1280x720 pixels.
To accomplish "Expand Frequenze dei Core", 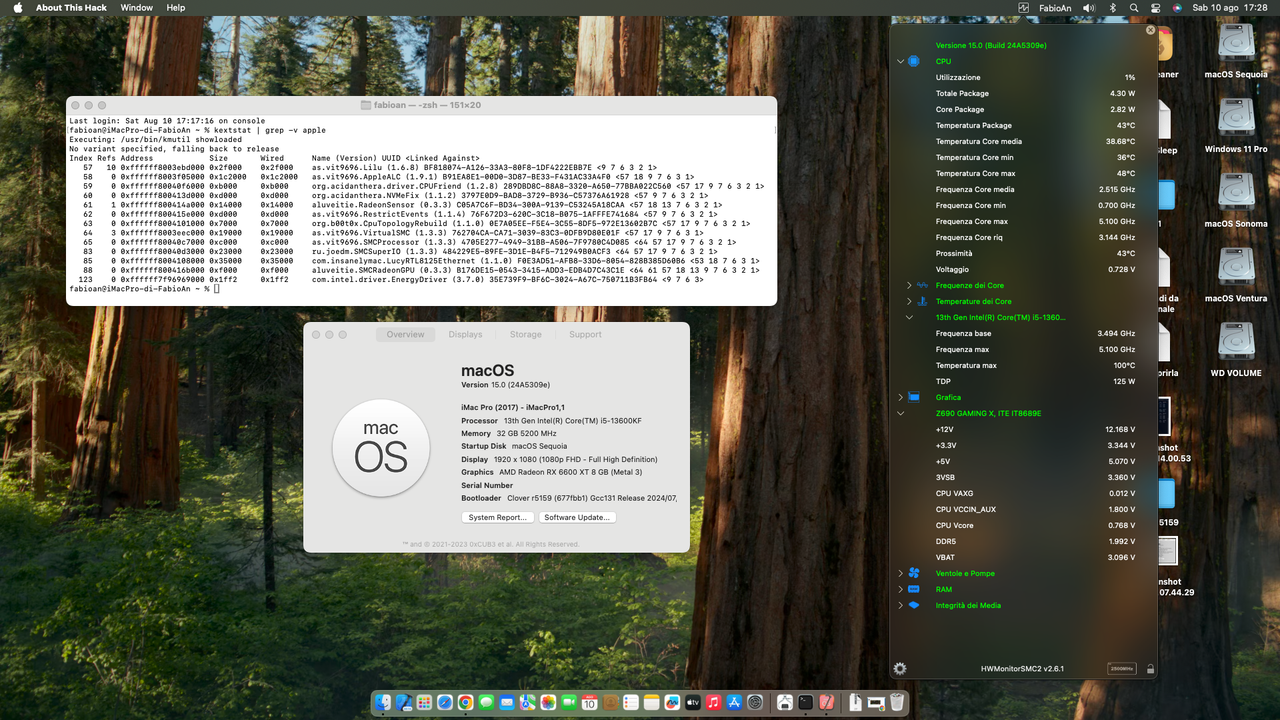I will [x=909, y=285].
